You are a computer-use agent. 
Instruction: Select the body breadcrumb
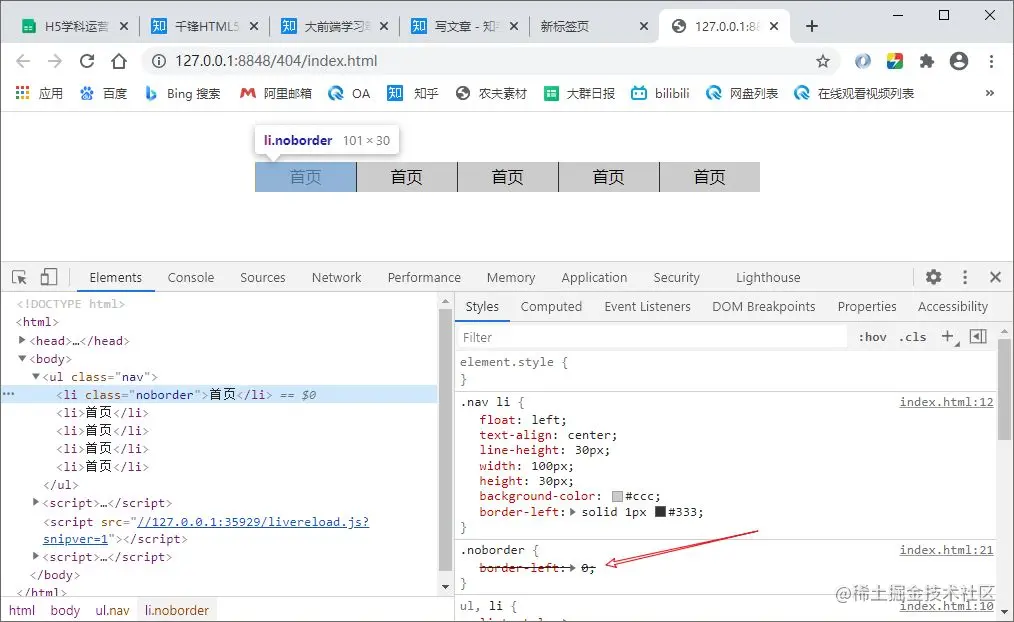[65, 610]
